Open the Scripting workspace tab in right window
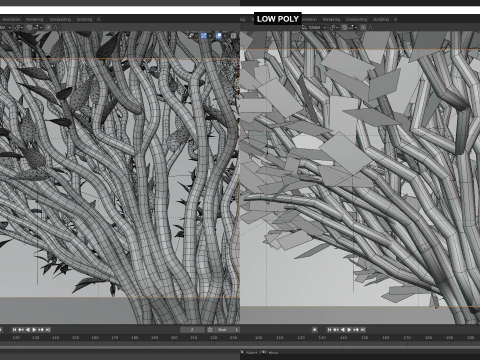Viewport: 480px width, 360px height. [381, 19]
